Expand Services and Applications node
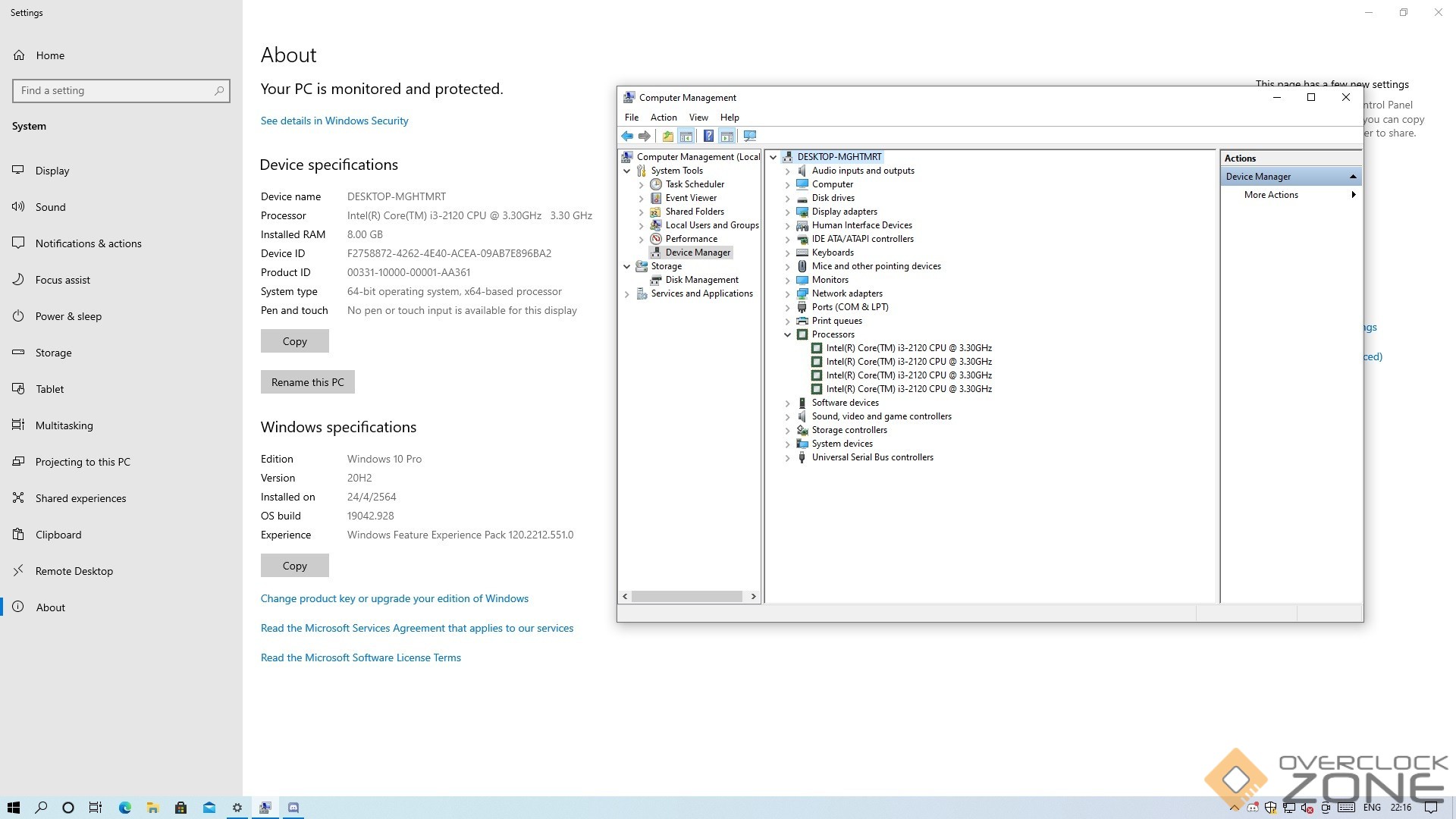This screenshot has height=819, width=1456. (x=627, y=294)
